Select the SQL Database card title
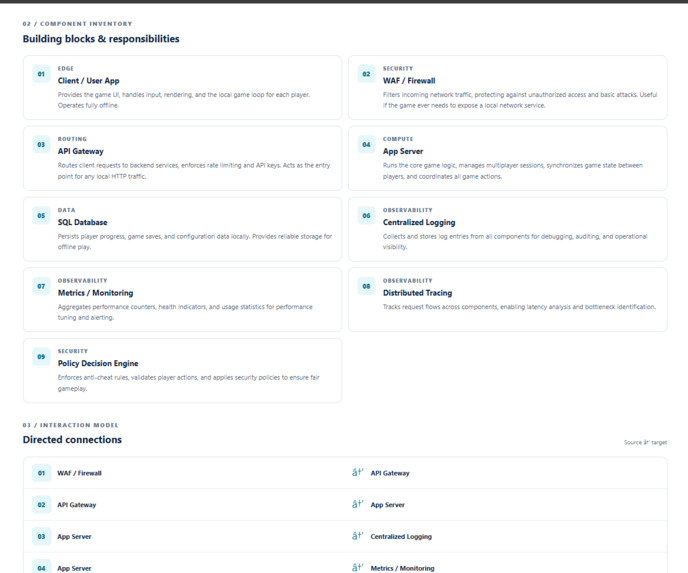Viewport: 688px width, 573px height. pyautogui.click(x=82, y=222)
